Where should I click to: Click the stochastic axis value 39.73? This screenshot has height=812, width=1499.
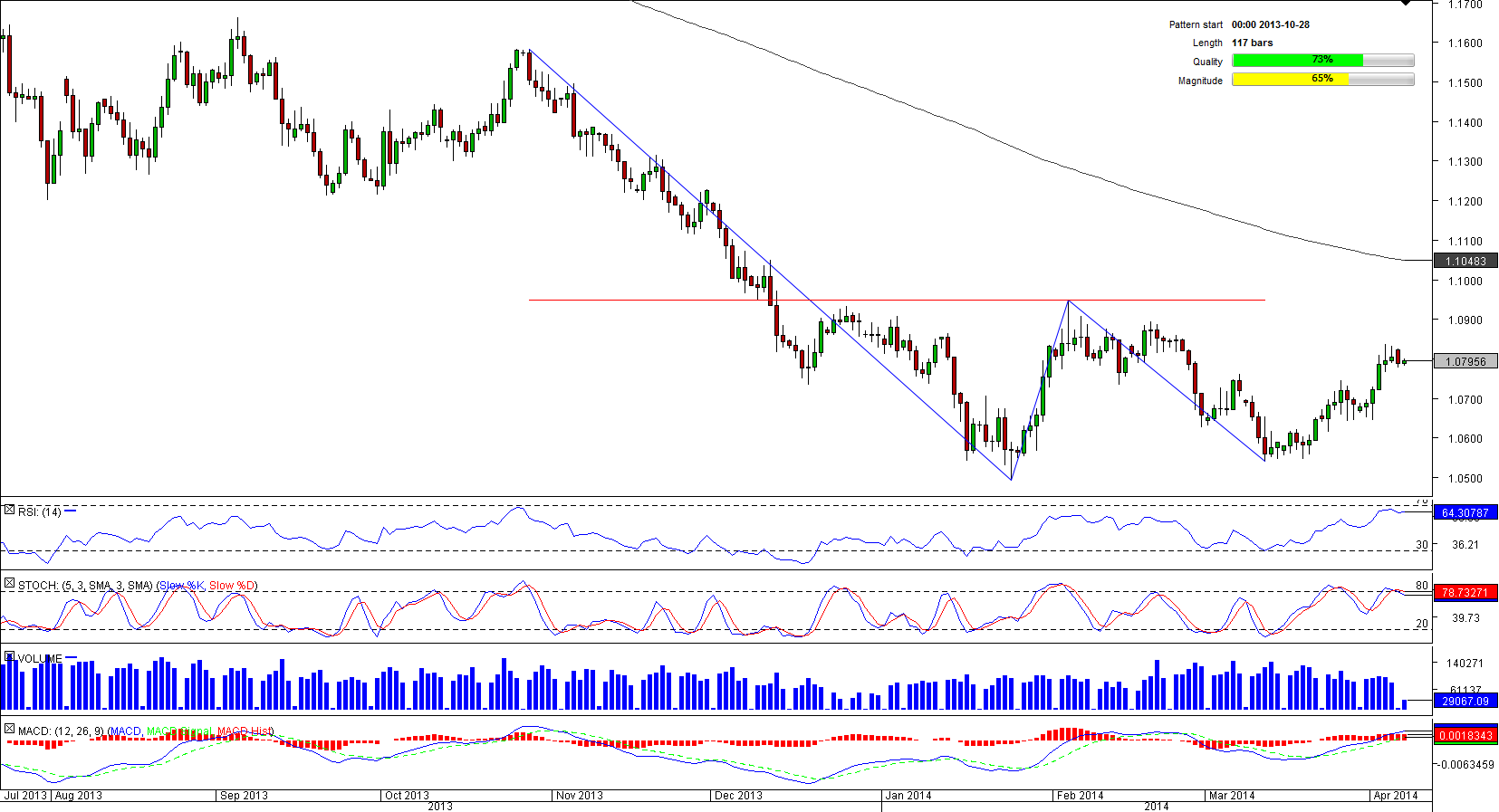coord(1465,618)
